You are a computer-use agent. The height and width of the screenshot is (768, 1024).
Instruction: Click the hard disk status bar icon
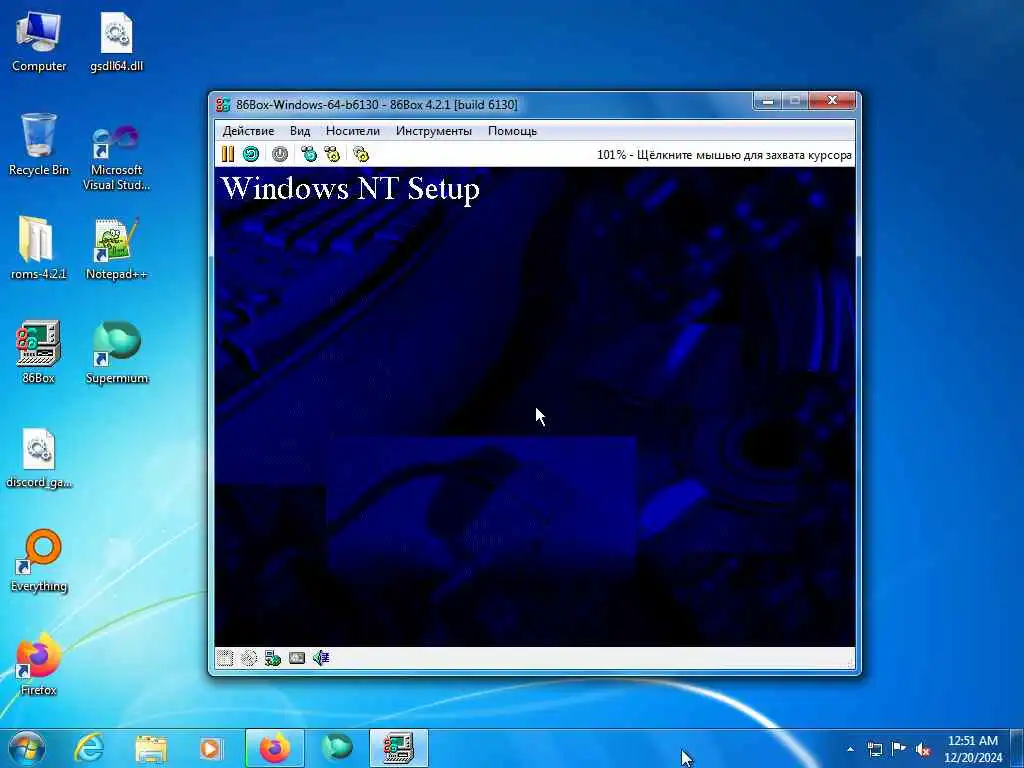pyautogui.click(x=296, y=658)
